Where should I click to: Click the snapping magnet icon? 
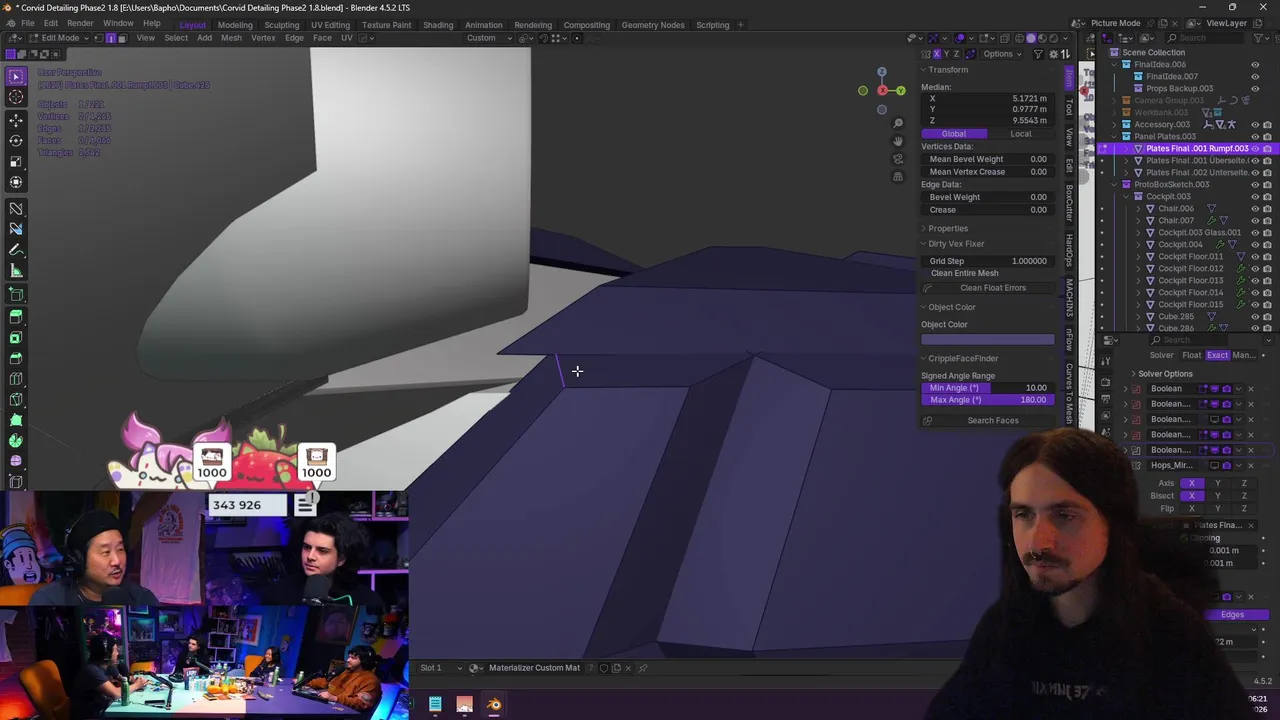542,38
